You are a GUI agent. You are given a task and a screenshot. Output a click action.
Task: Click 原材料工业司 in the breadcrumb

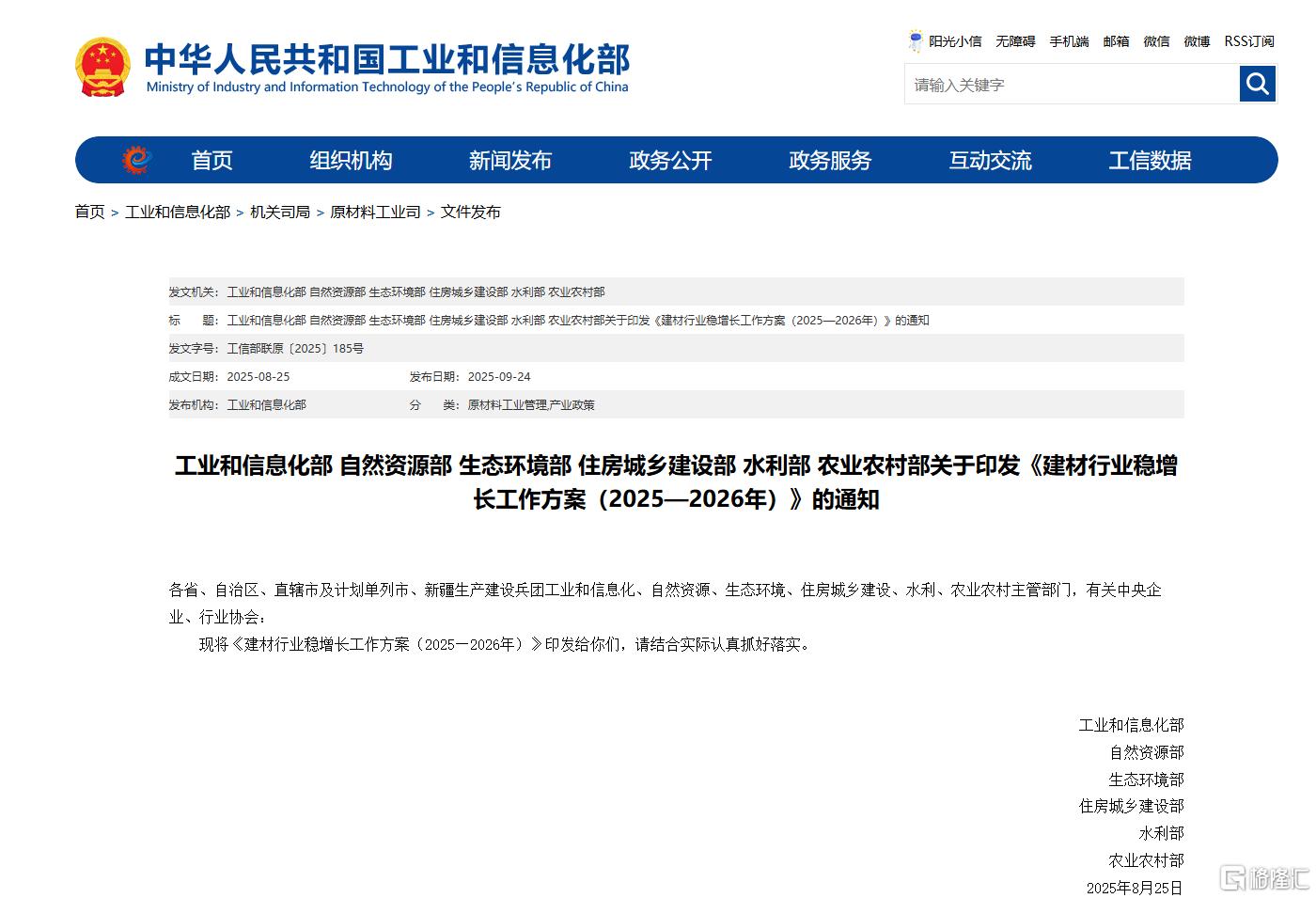[375, 213]
